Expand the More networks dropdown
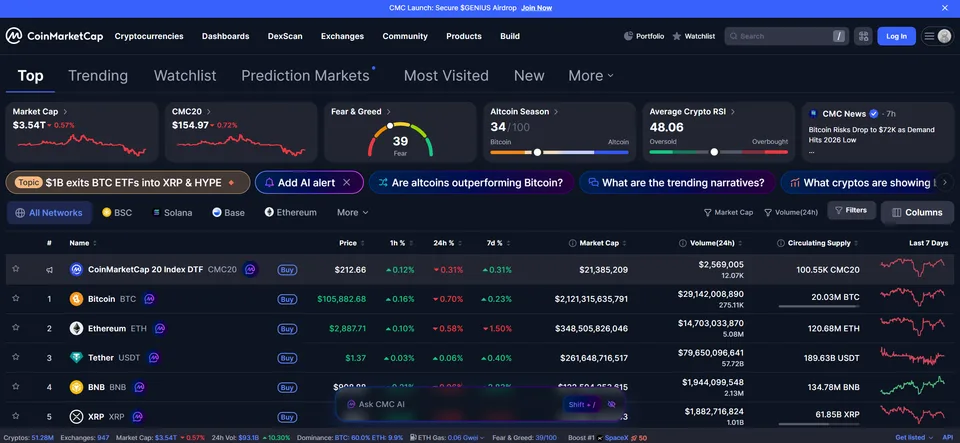960x443 pixels. 353,212
